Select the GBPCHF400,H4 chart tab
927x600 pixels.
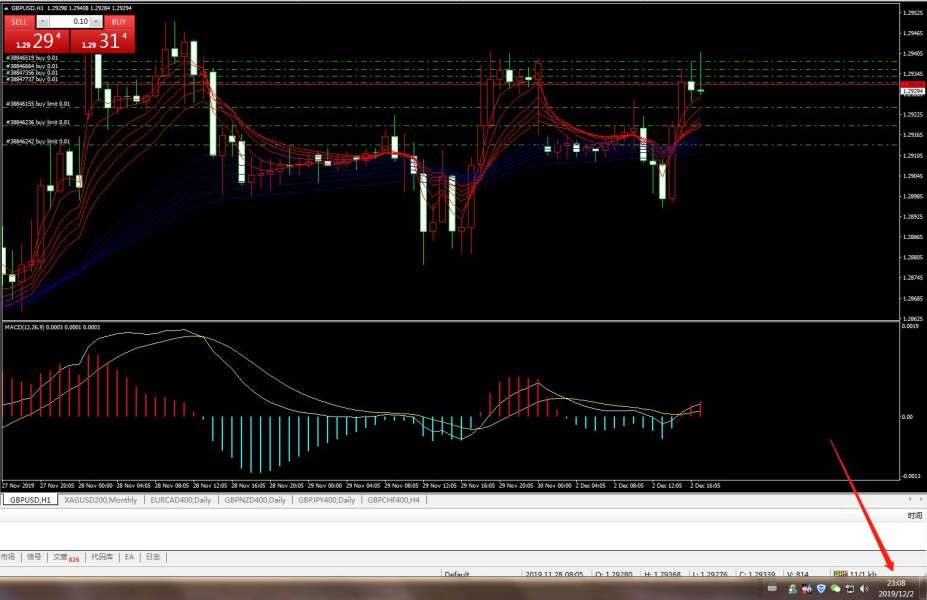pos(393,499)
